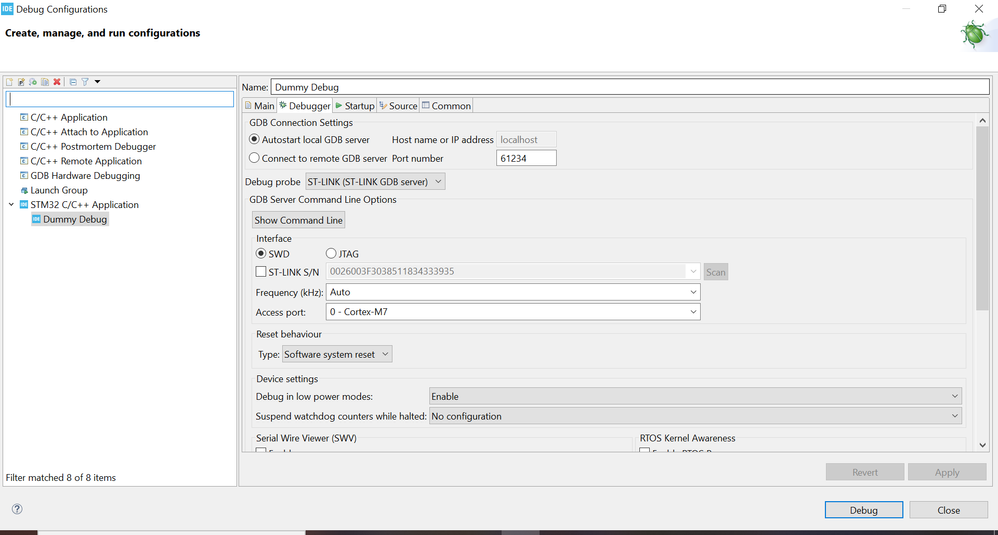Select the JTAG interface radio button
Viewport: 998px width, 535px height.
pyautogui.click(x=331, y=253)
